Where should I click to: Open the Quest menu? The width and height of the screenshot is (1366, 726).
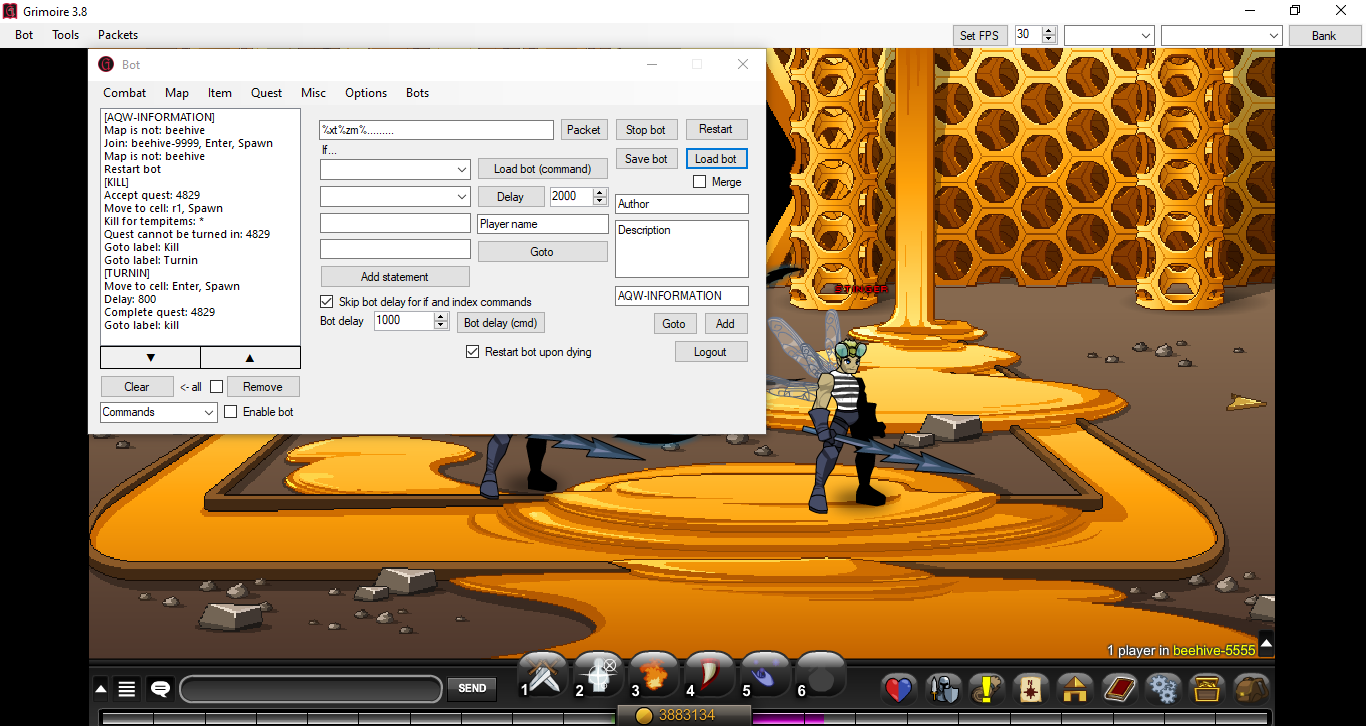266,93
